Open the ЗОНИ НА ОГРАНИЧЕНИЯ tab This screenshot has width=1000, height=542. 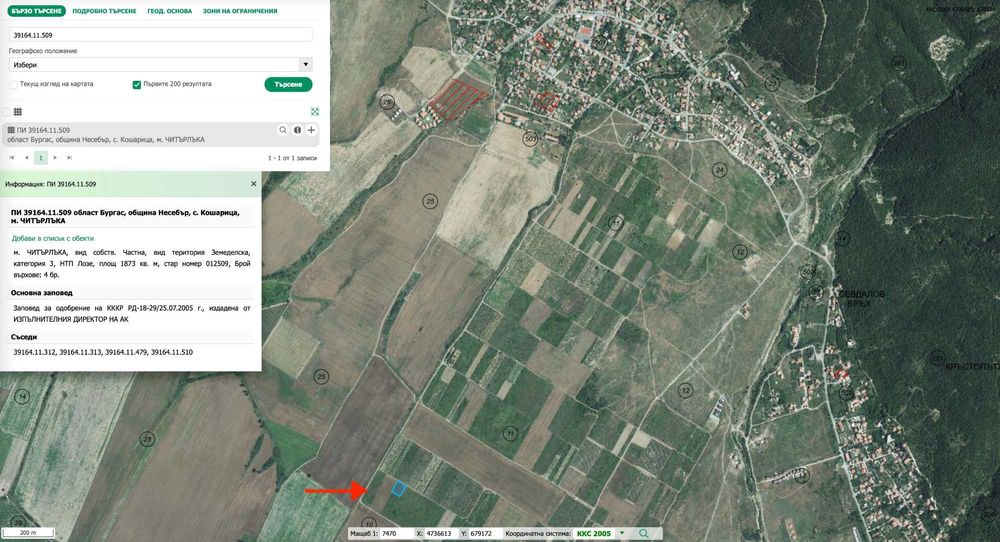click(240, 11)
